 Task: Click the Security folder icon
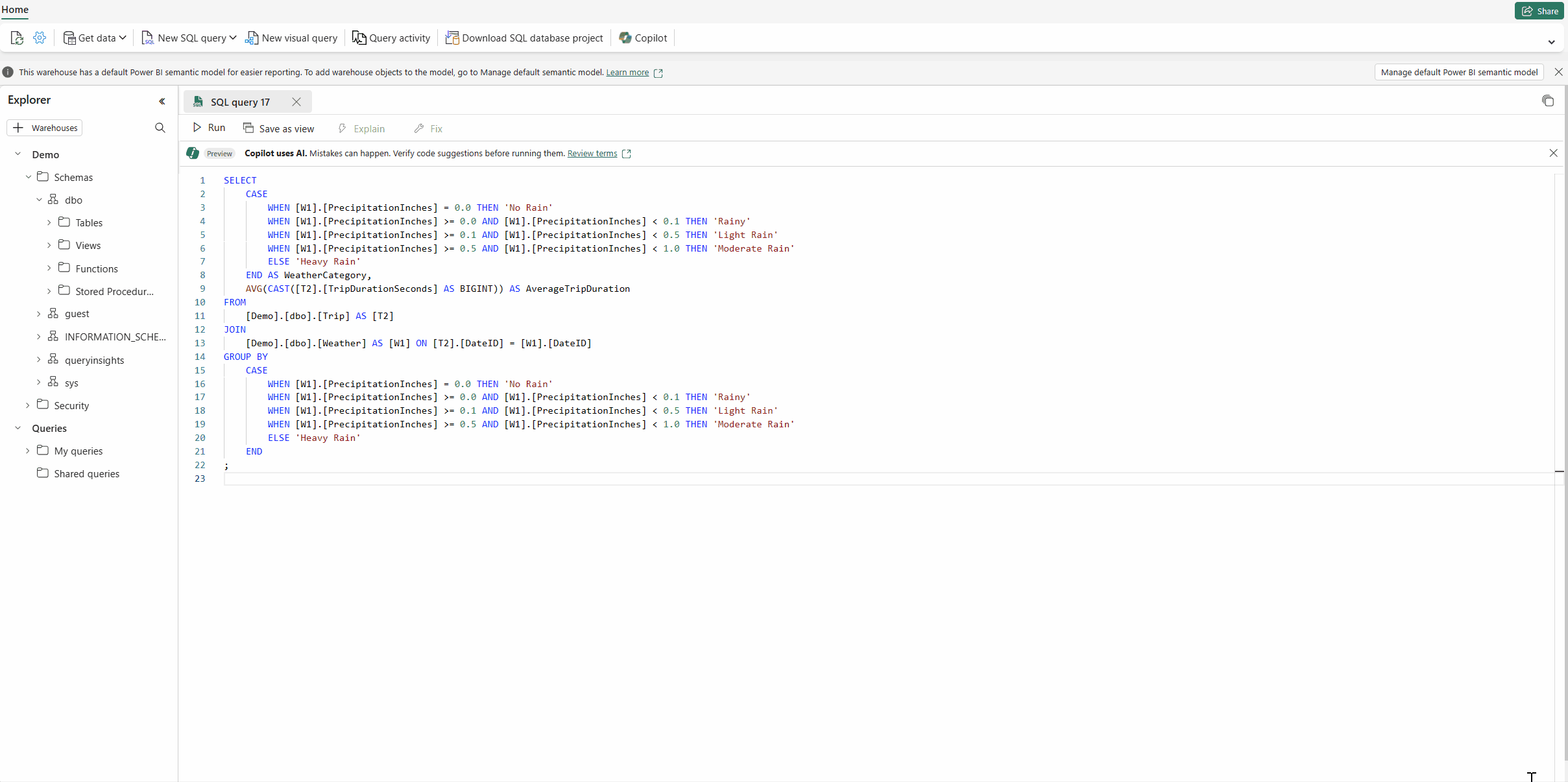coord(43,404)
